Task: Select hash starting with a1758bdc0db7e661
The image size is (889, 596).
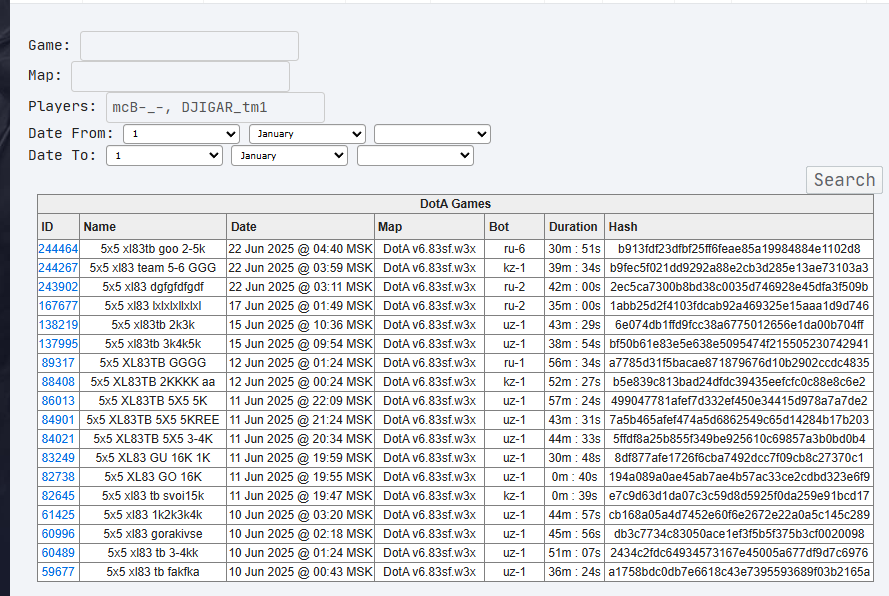Action: click(x=739, y=572)
